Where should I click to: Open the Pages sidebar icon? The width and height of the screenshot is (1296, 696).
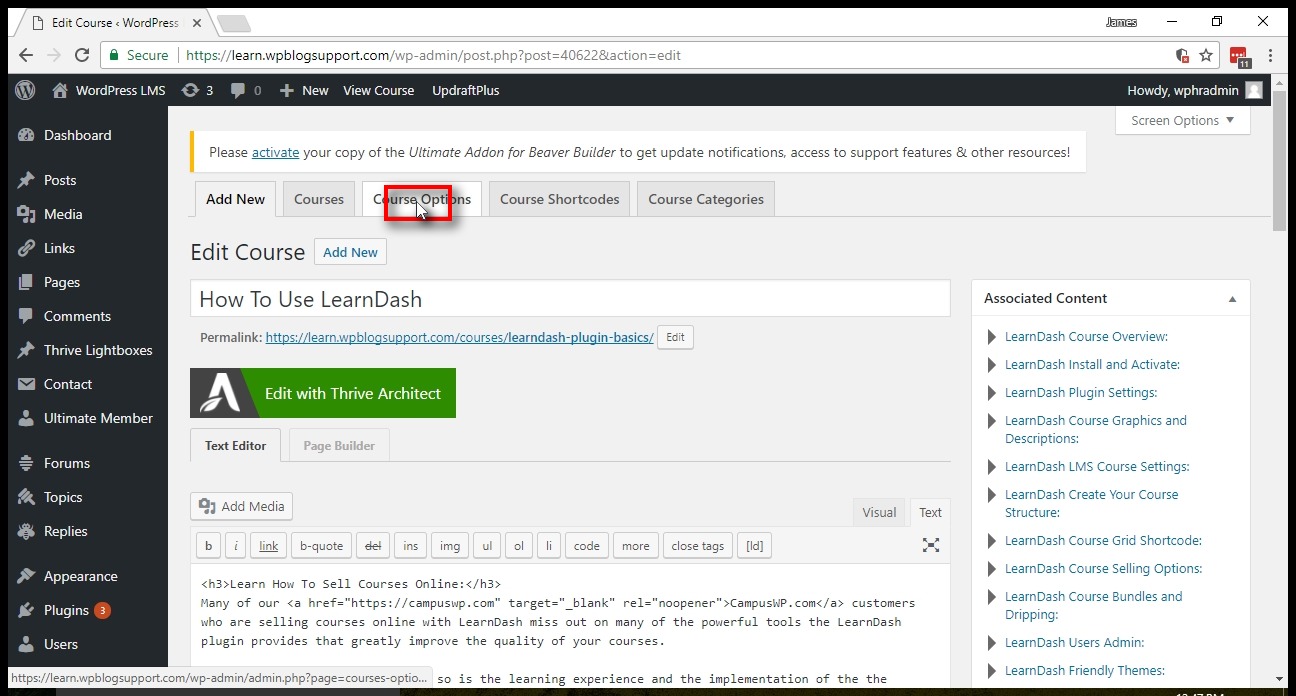26,282
